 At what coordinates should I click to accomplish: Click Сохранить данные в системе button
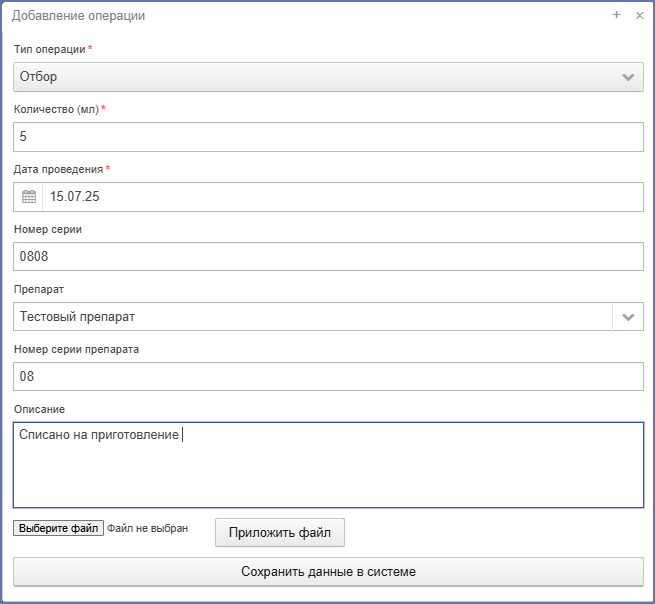click(x=328, y=571)
